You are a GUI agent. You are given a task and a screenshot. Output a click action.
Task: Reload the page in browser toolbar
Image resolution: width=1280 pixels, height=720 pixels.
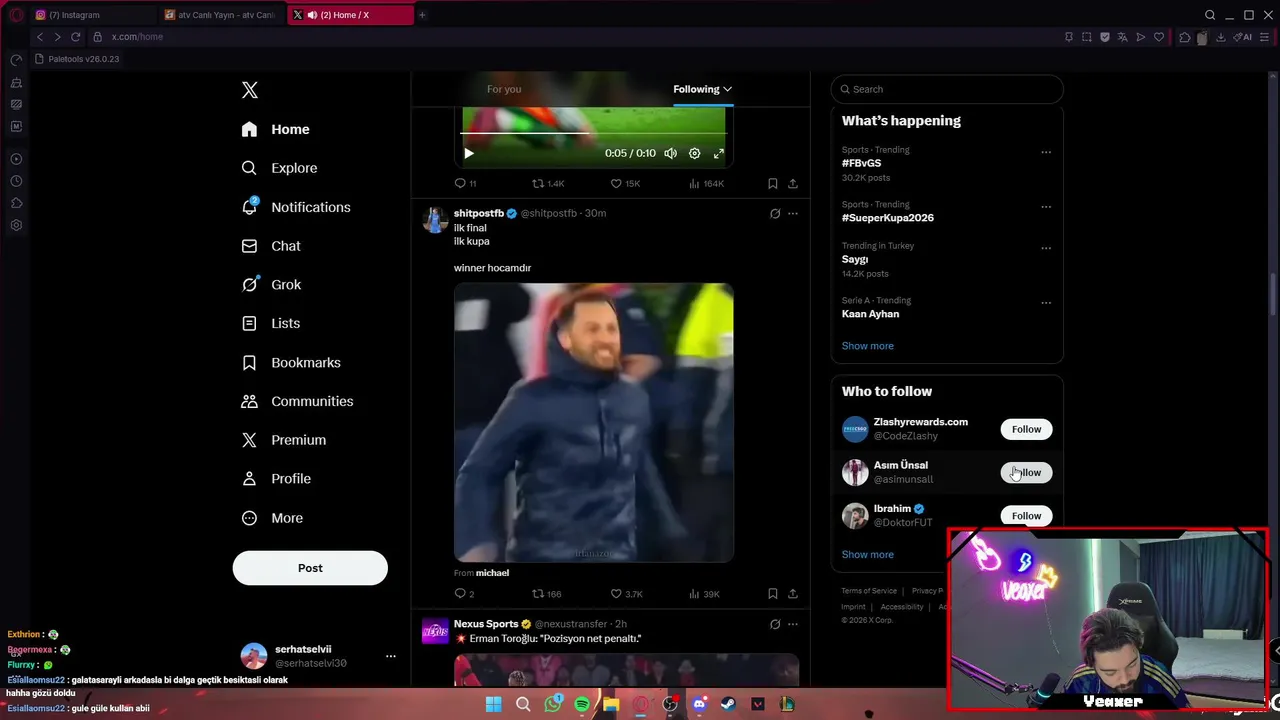(x=75, y=37)
